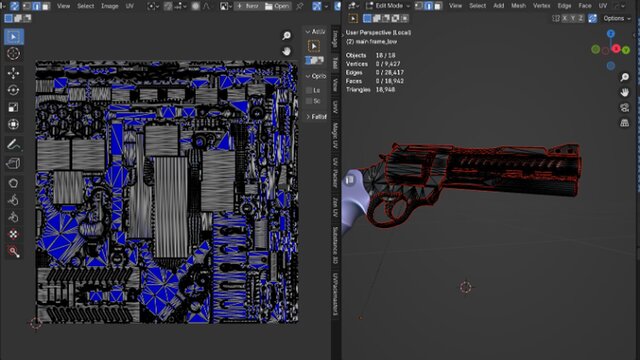Enable UV face select mode
This screenshot has height=360, width=640.
coord(46,6)
